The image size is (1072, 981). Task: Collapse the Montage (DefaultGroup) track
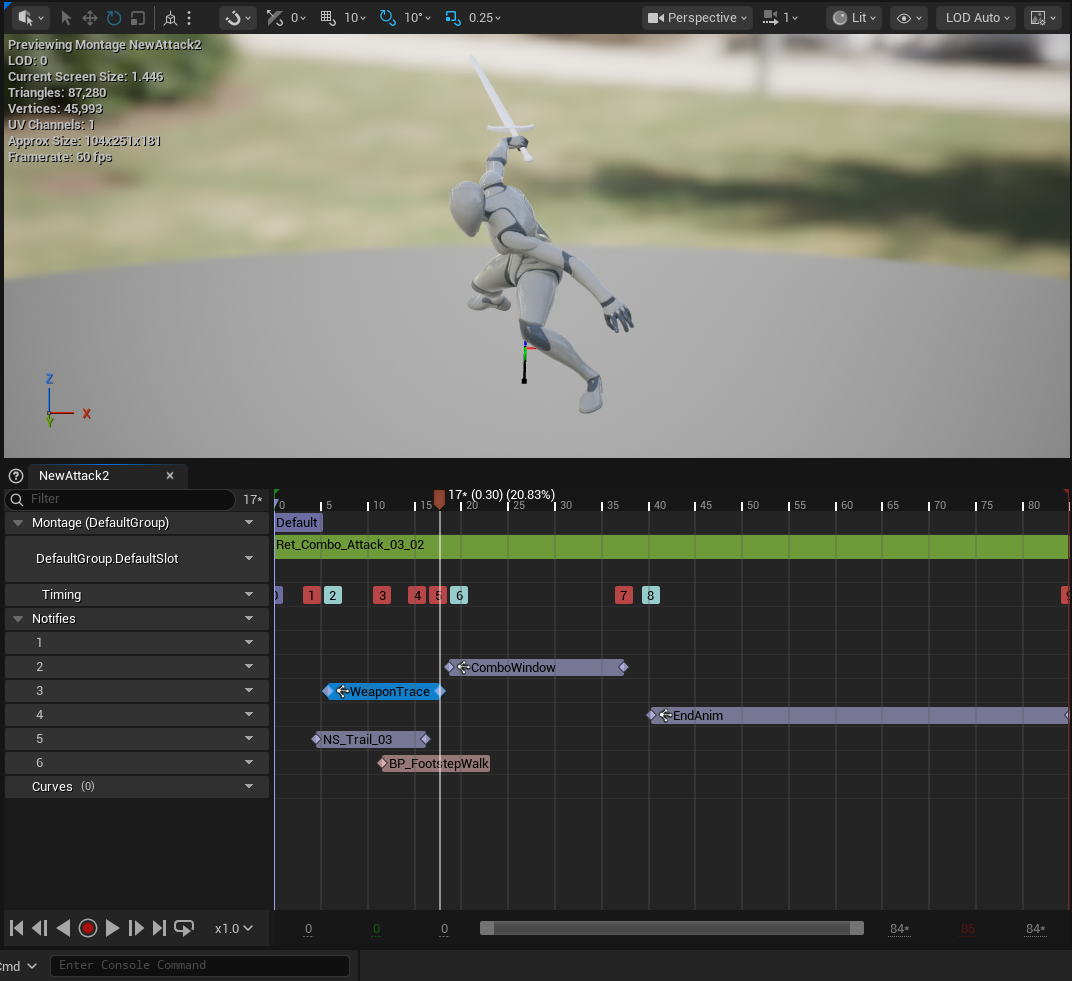click(18, 523)
